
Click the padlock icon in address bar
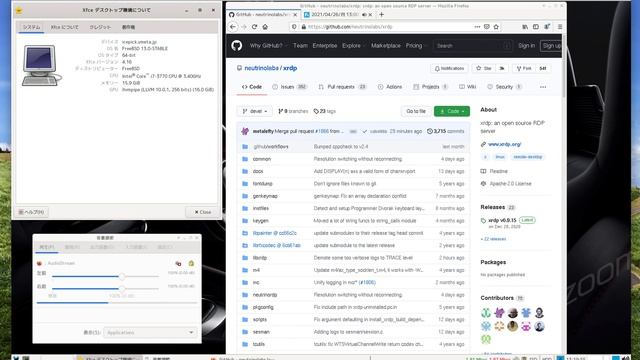[x=303, y=27]
